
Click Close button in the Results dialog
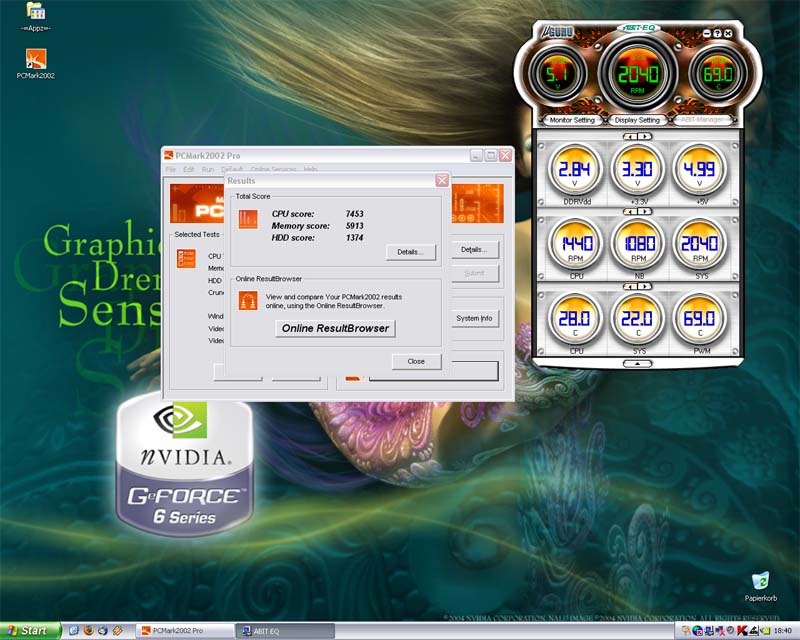coord(416,361)
